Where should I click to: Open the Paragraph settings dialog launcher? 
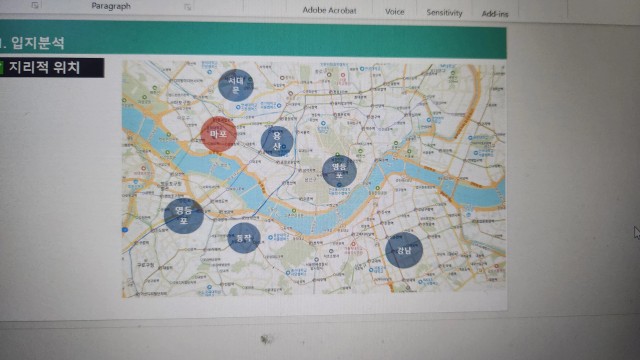click(x=187, y=7)
